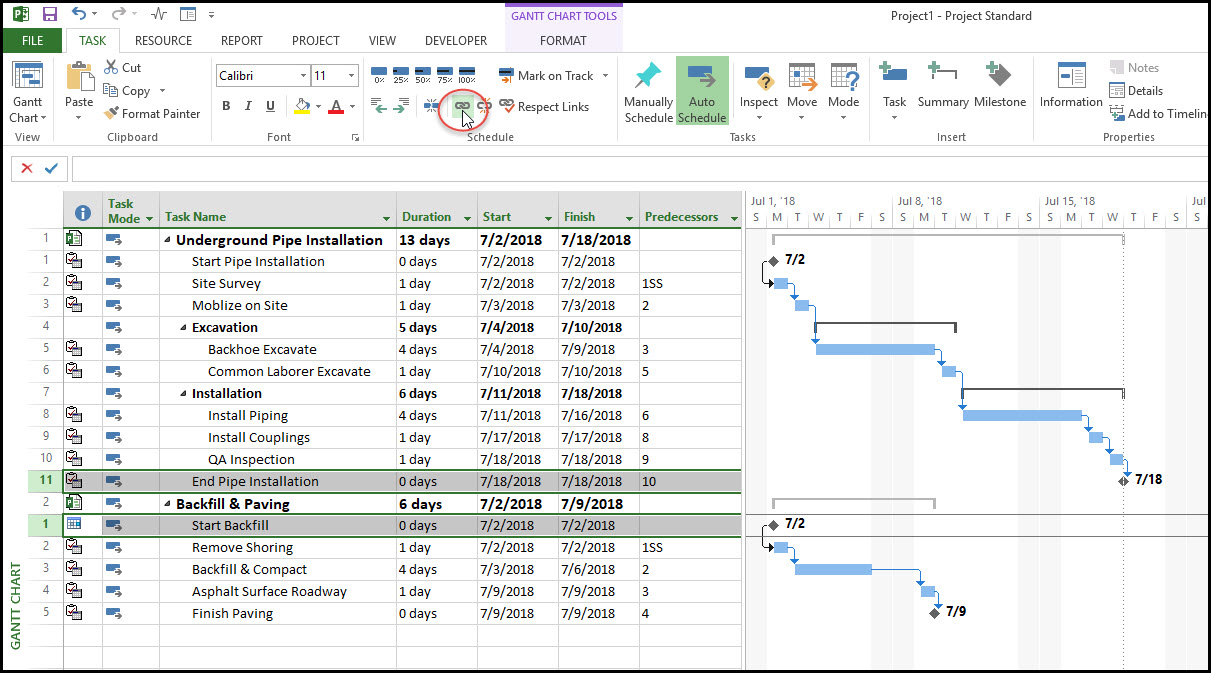
Task: Switch to the FORMAT tab
Action: [x=564, y=41]
